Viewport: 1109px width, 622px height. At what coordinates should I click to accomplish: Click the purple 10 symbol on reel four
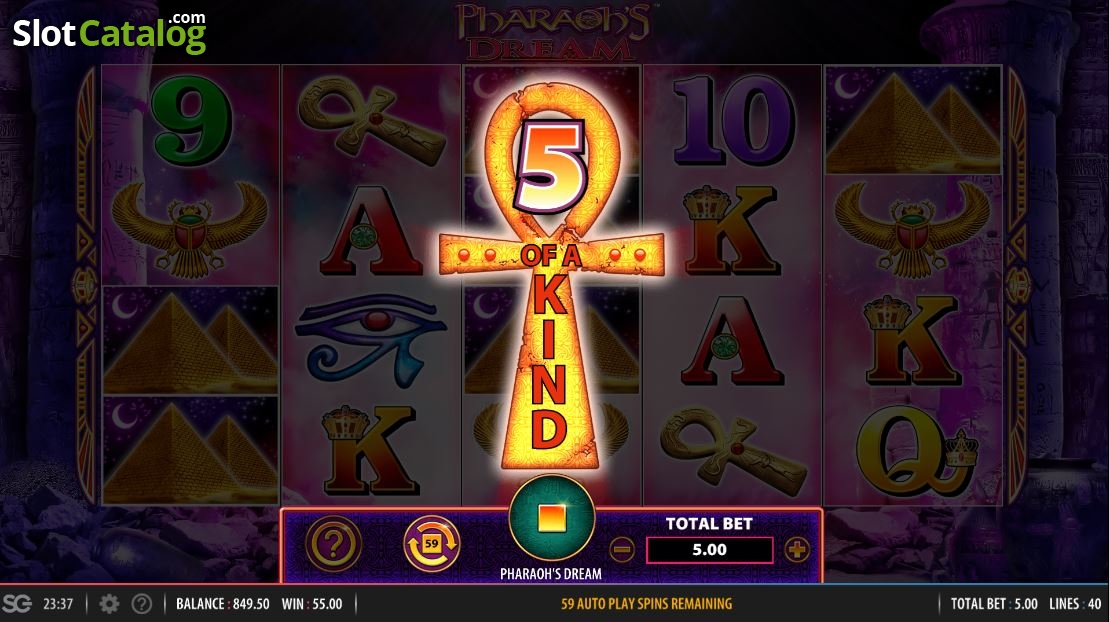point(733,120)
